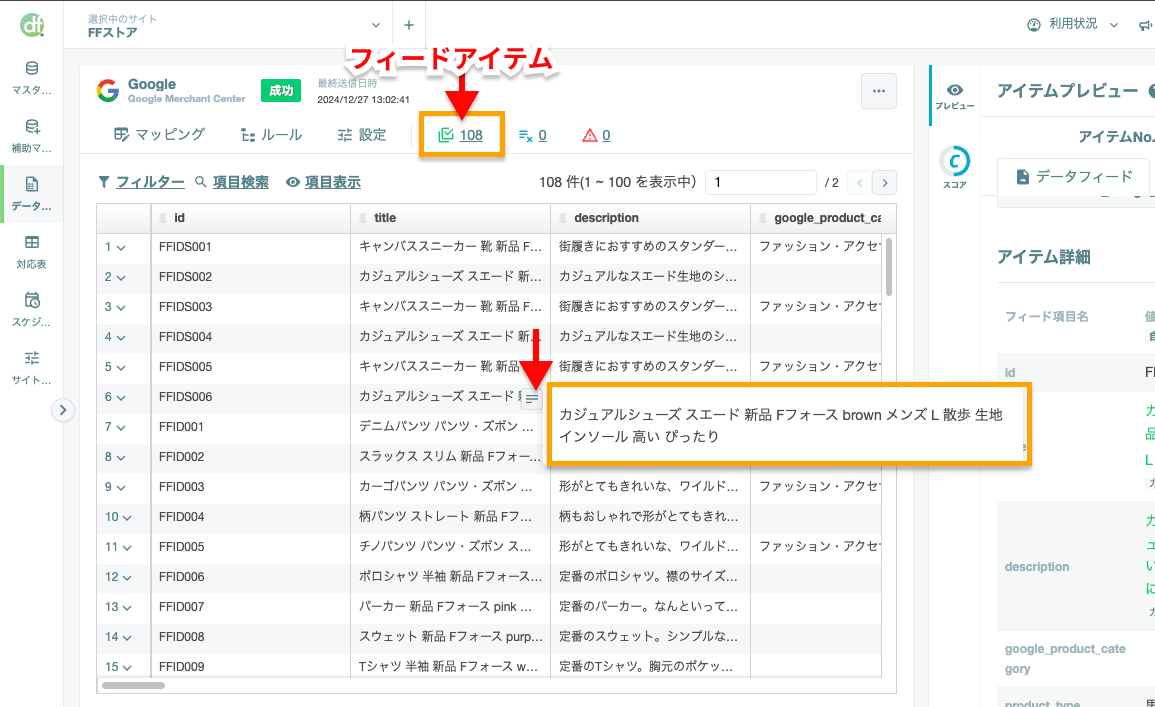Expand row 4 chevron
The height and width of the screenshot is (707, 1155).
point(122,338)
